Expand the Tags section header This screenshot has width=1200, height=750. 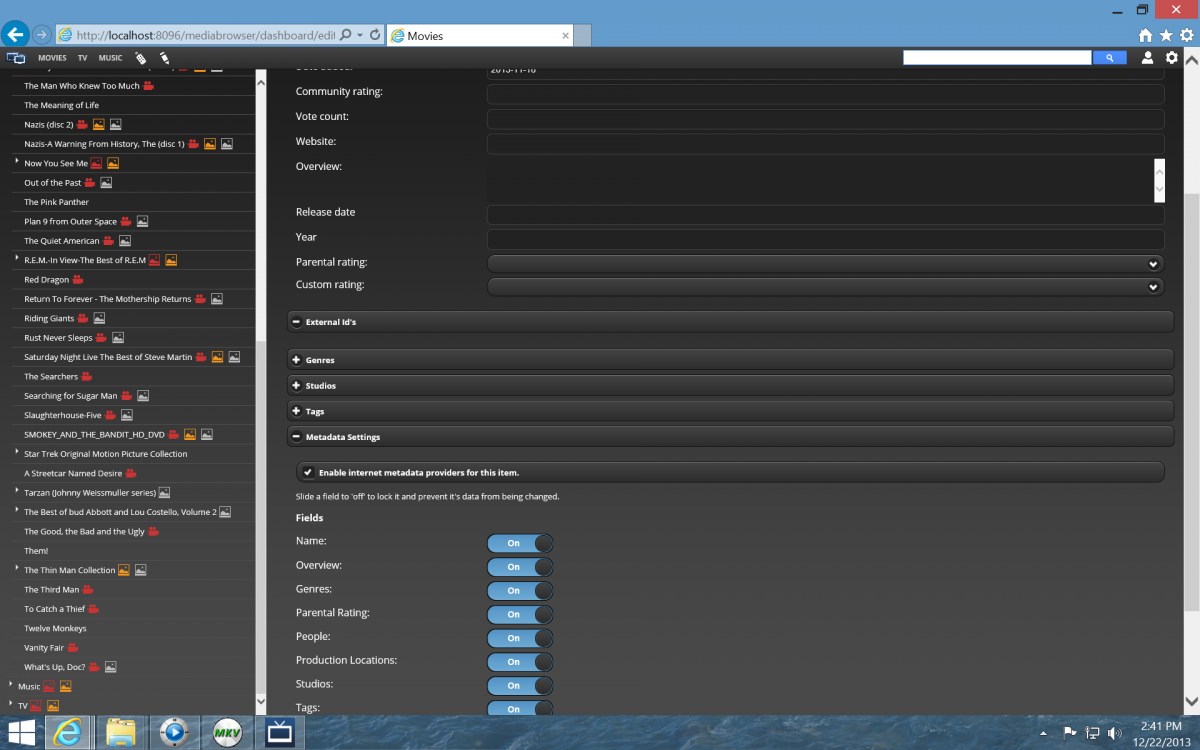click(730, 411)
